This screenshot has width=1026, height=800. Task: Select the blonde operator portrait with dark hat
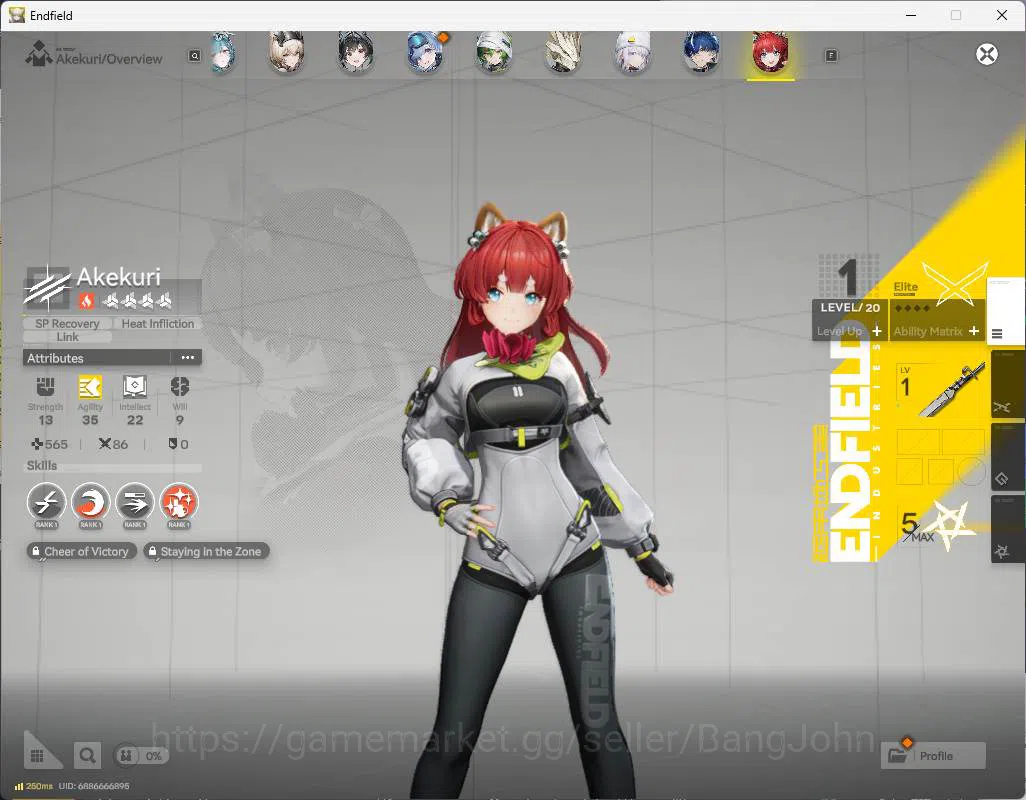pos(286,52)
